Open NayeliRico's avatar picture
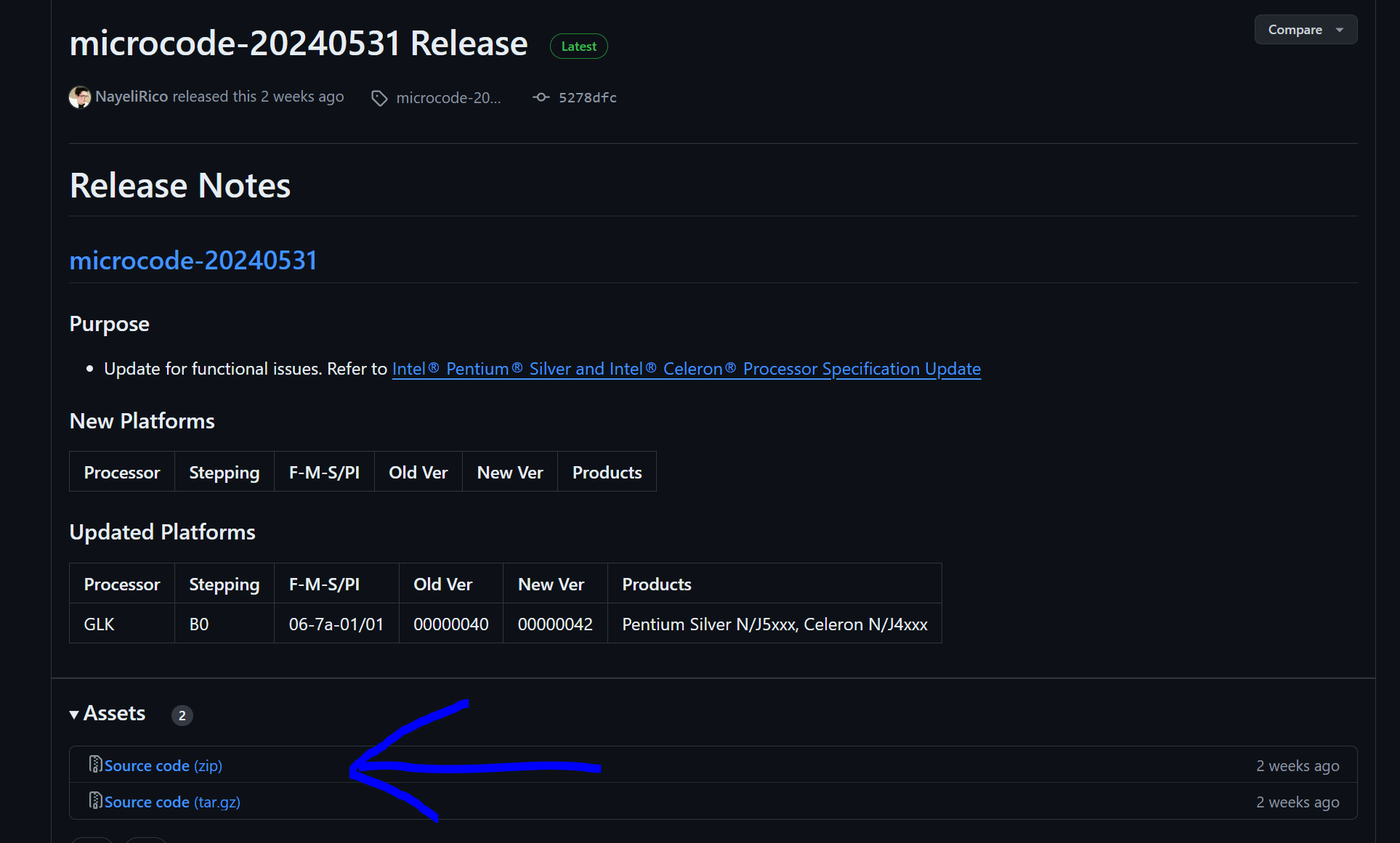The width and height of the screenshot is (1400, 843). [80, 97]
